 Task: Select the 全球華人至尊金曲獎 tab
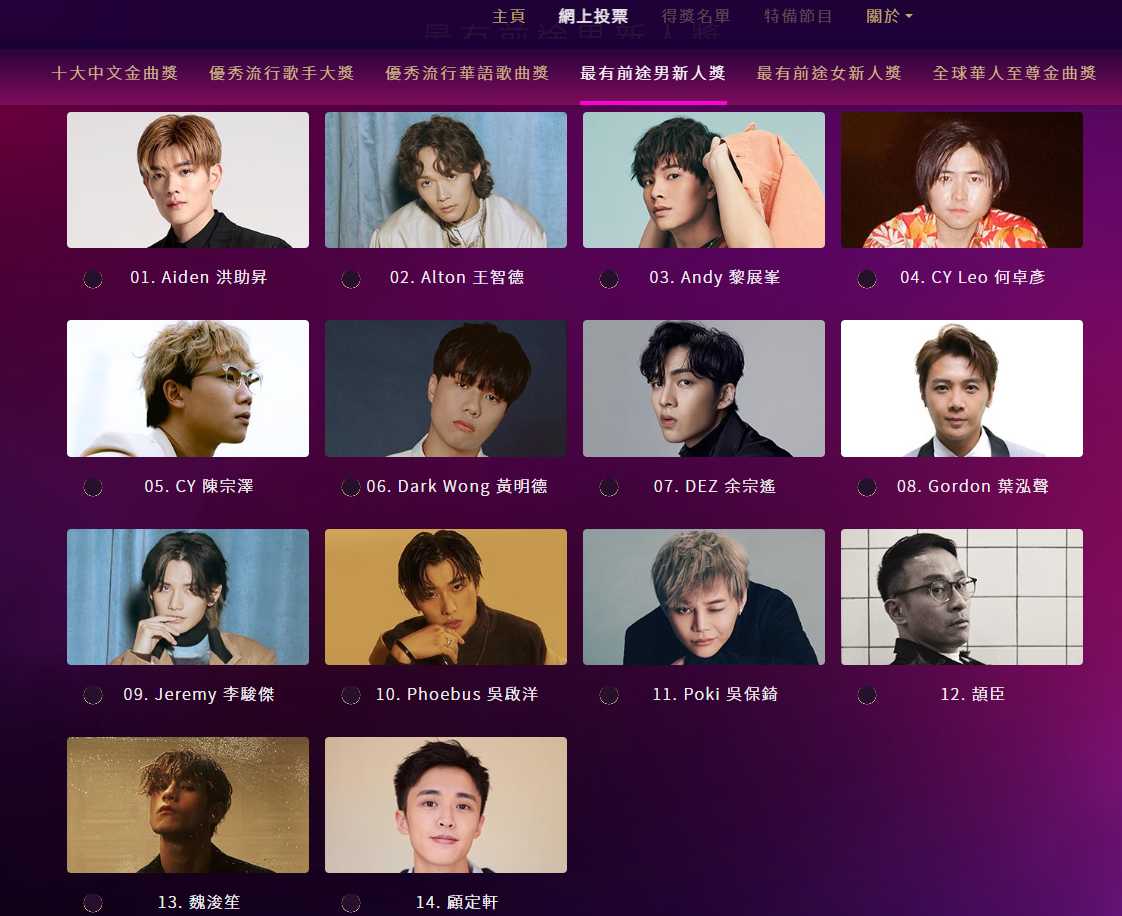pos(1014,73)
